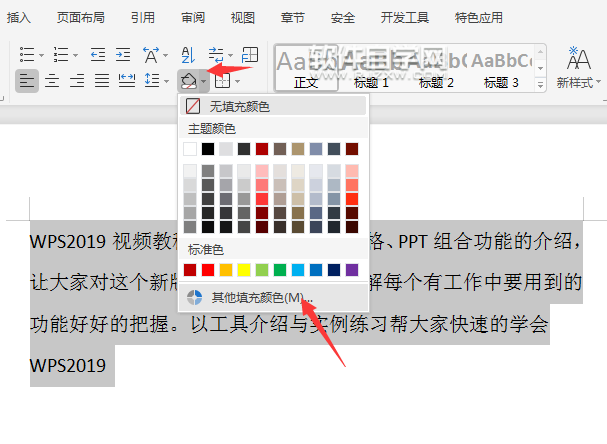The height and width of the screenshot is (444, 607).
Task: Click the bulleted list icon
Action: coord(27,55)
